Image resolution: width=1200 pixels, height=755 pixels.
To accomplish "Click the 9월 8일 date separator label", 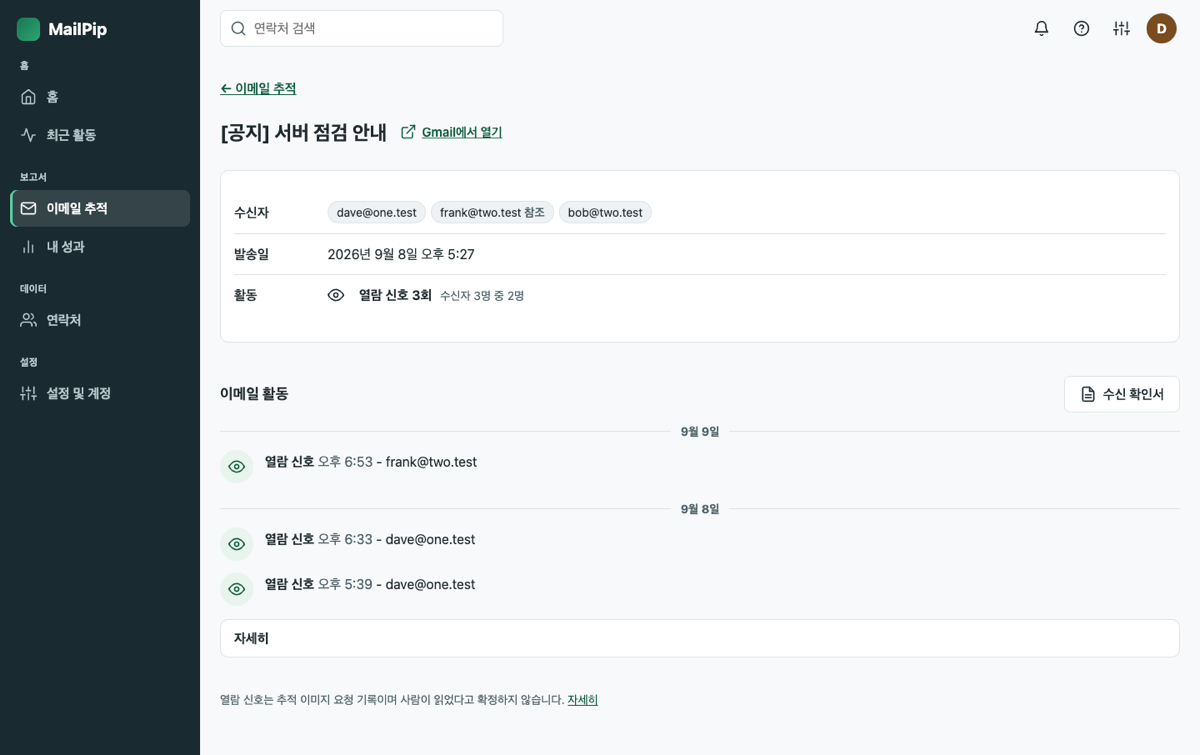I will (x=700, y=509).
